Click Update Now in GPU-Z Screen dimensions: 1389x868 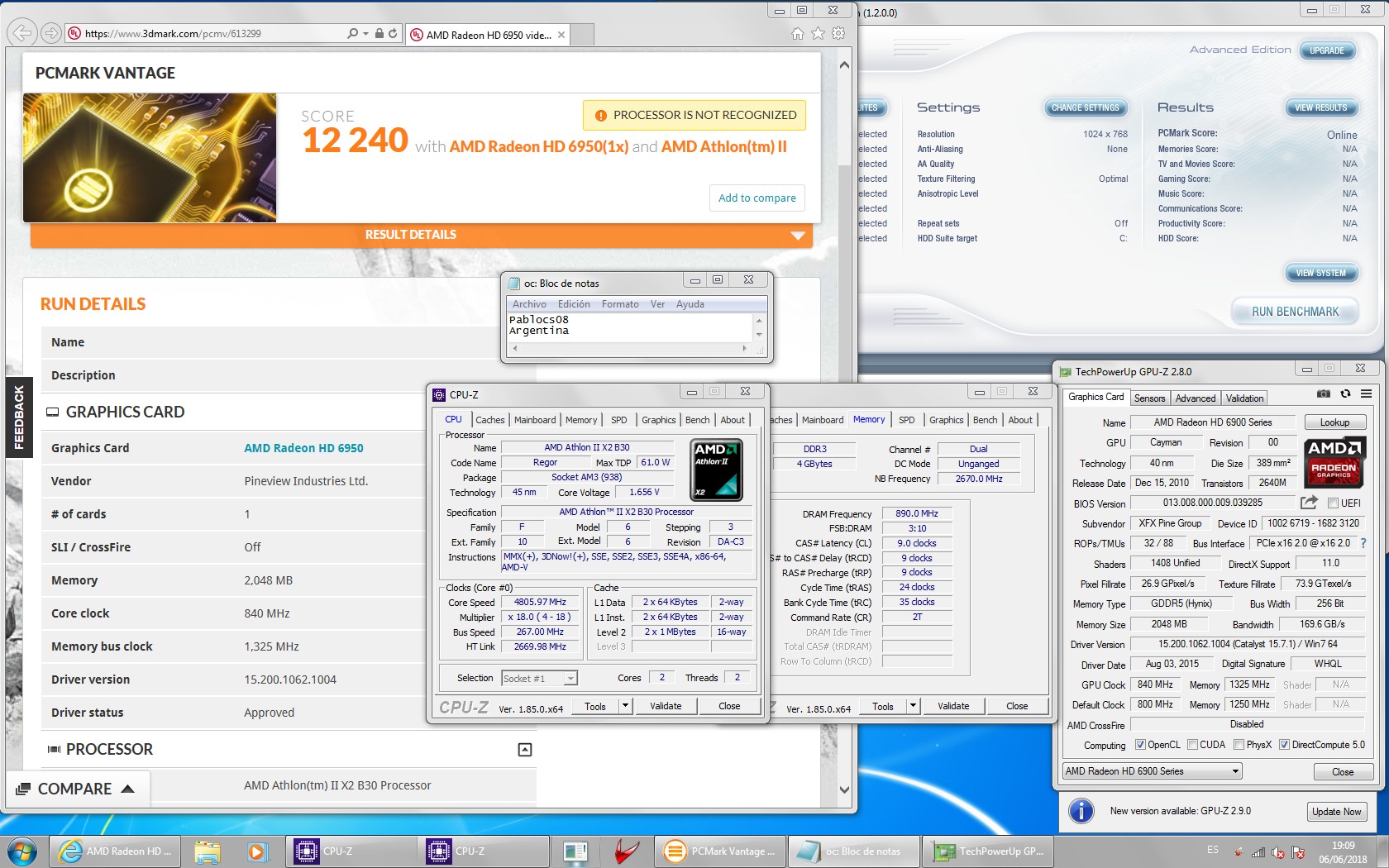tap(1336, 812)
